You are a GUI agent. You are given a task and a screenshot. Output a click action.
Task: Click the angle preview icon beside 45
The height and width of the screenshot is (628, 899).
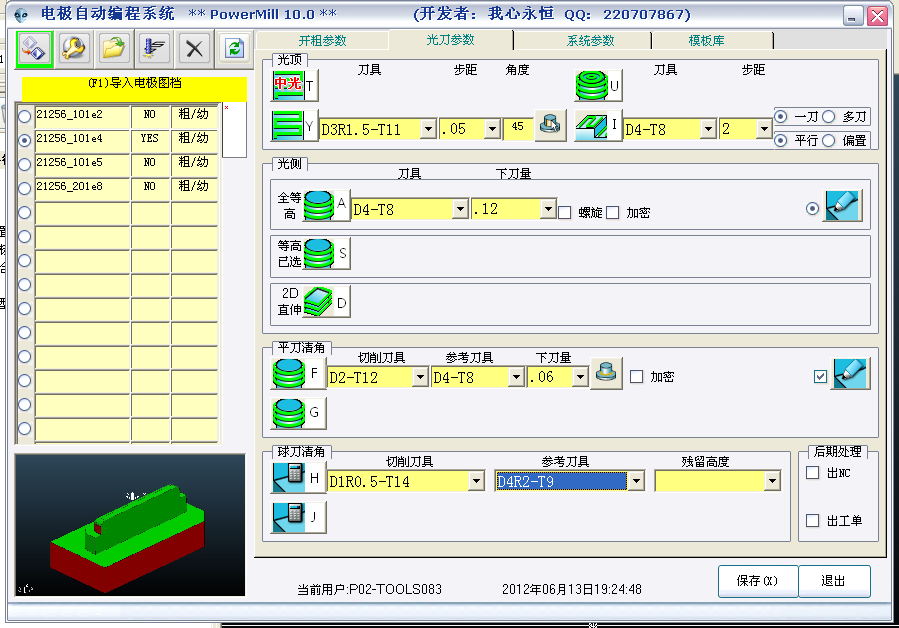(550, 126)
